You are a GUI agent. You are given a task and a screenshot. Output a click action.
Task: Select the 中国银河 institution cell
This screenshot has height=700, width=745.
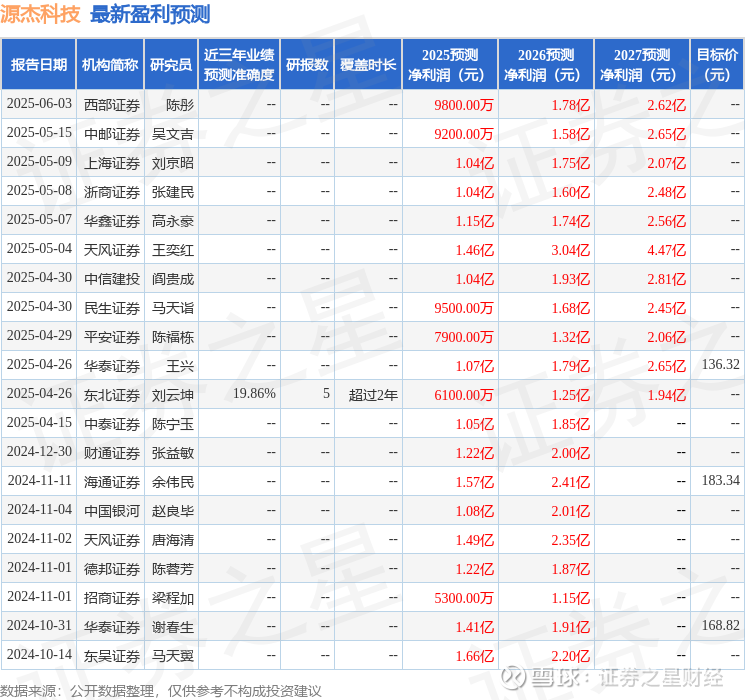[112, 511]
